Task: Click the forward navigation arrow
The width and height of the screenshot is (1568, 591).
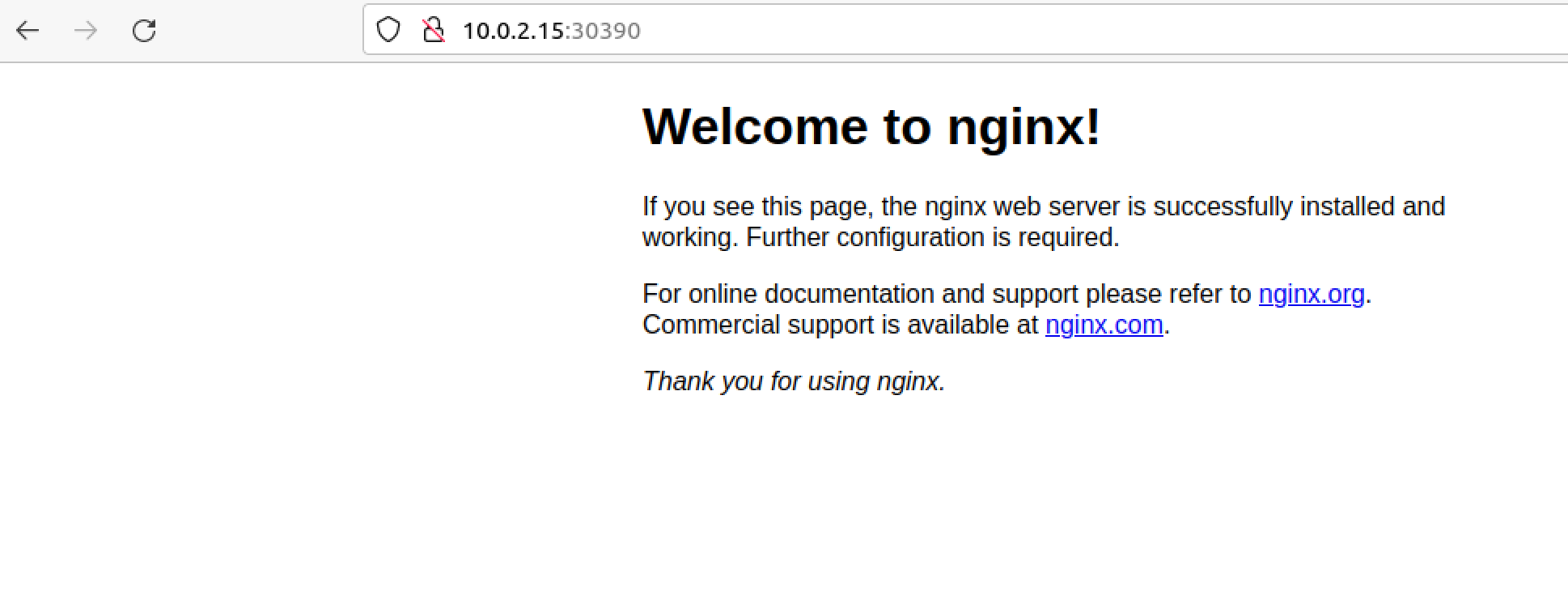Action: pyautogui.click(x=86, y=31)
